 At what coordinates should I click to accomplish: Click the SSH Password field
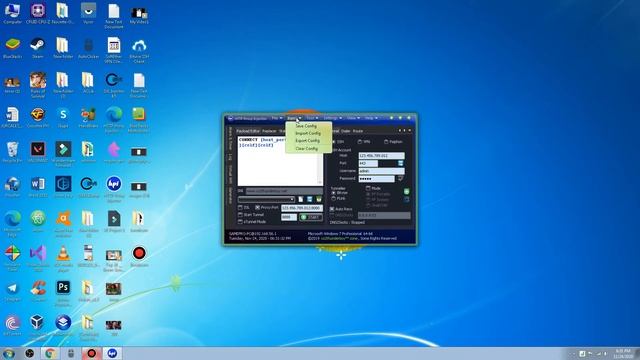pyautogui.click(x=376, y=179)
